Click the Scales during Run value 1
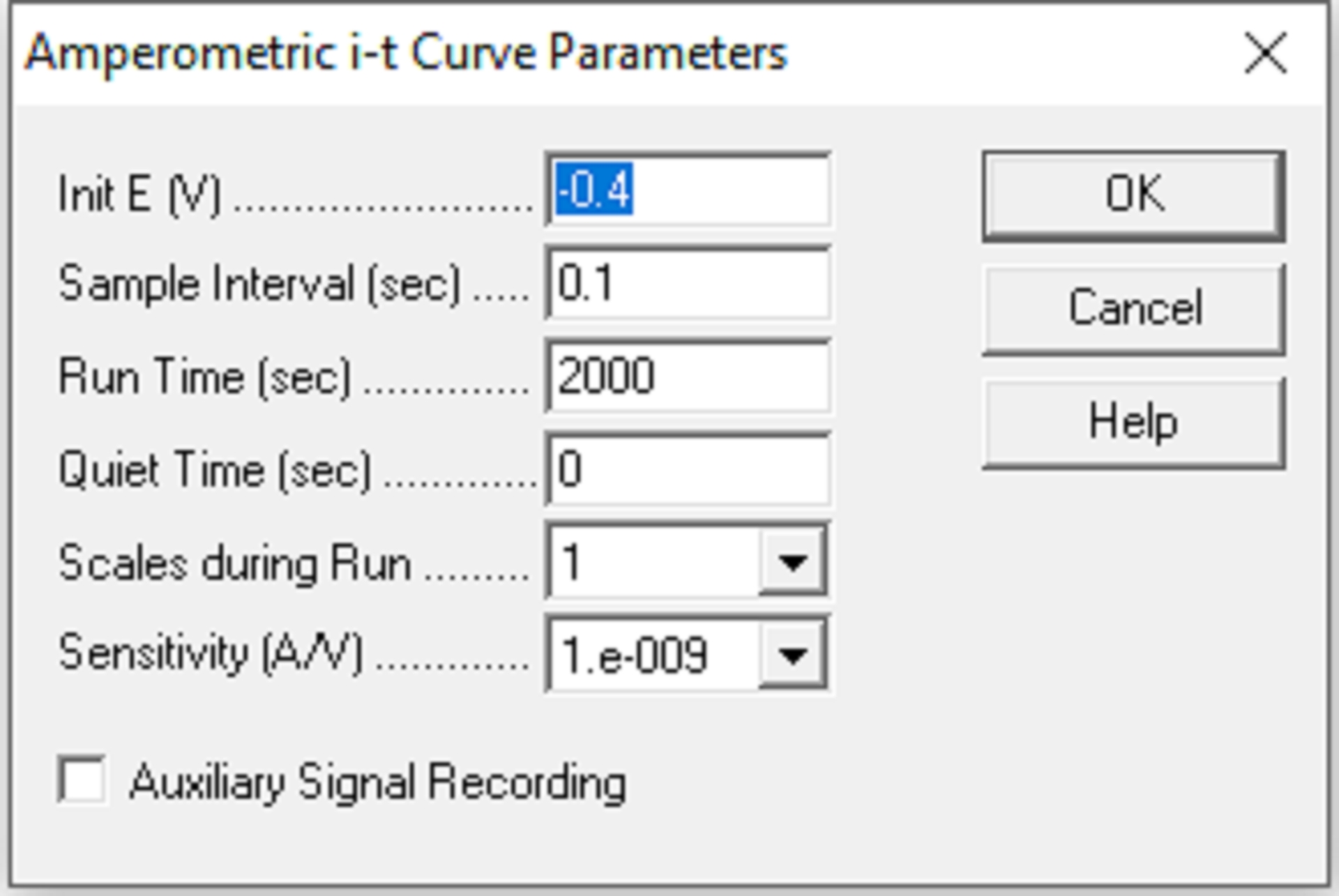This screenshot has width=1339, height=896. click(x=653, y=562)
